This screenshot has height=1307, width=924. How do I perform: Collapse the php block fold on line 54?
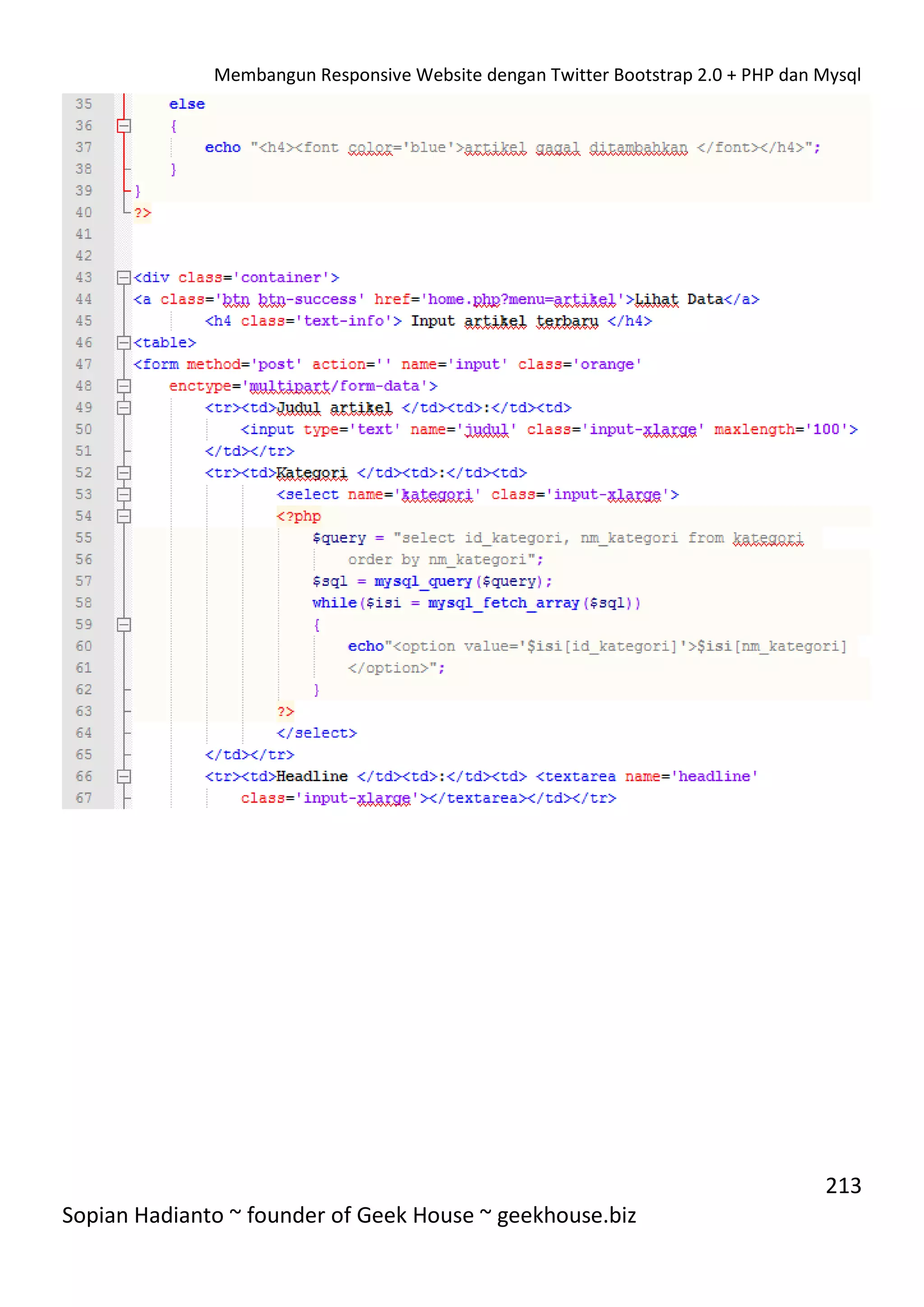pos(124,516)
